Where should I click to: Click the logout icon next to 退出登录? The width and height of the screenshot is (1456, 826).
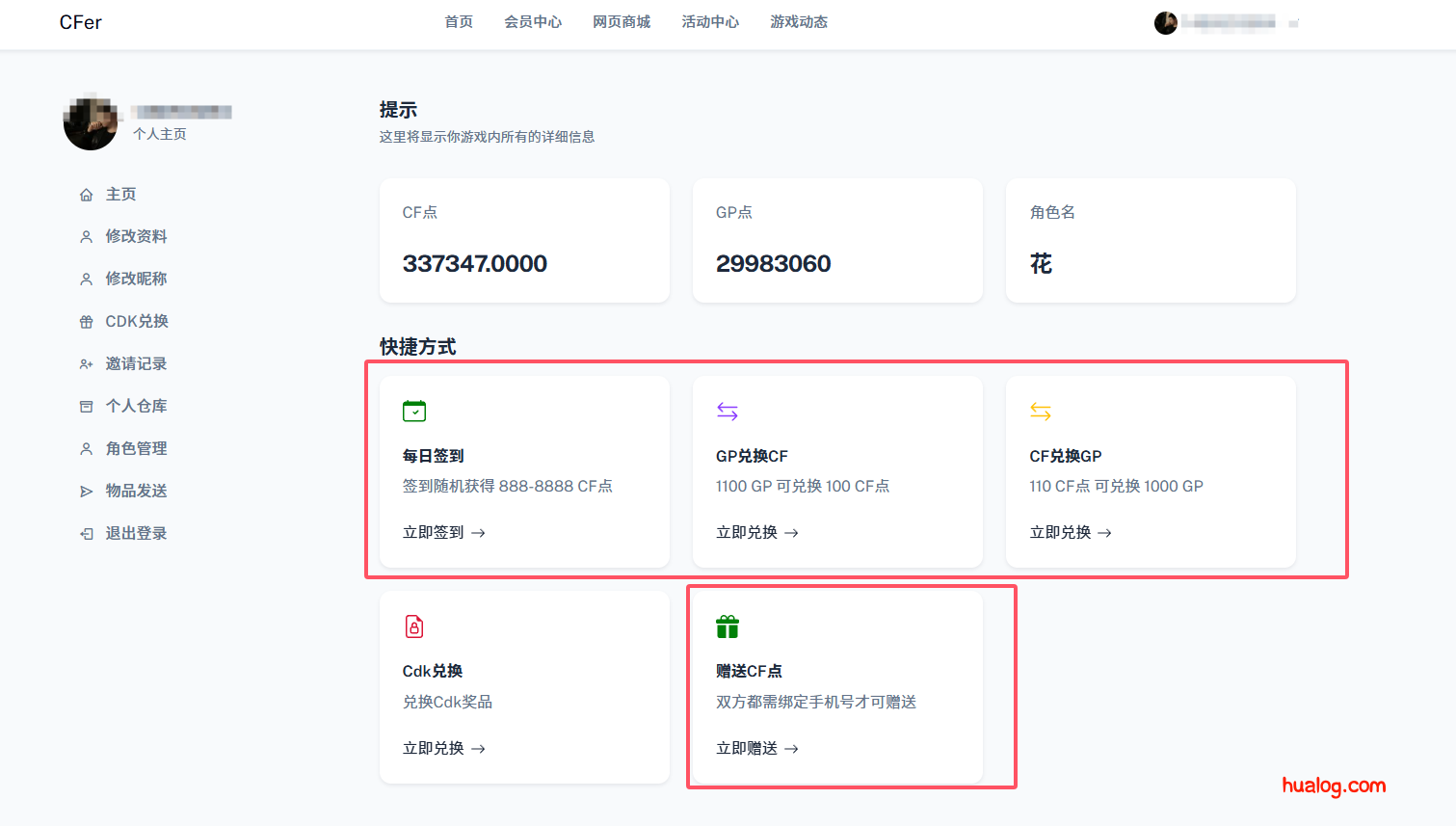pyautogui.click(x=86, y=533)
